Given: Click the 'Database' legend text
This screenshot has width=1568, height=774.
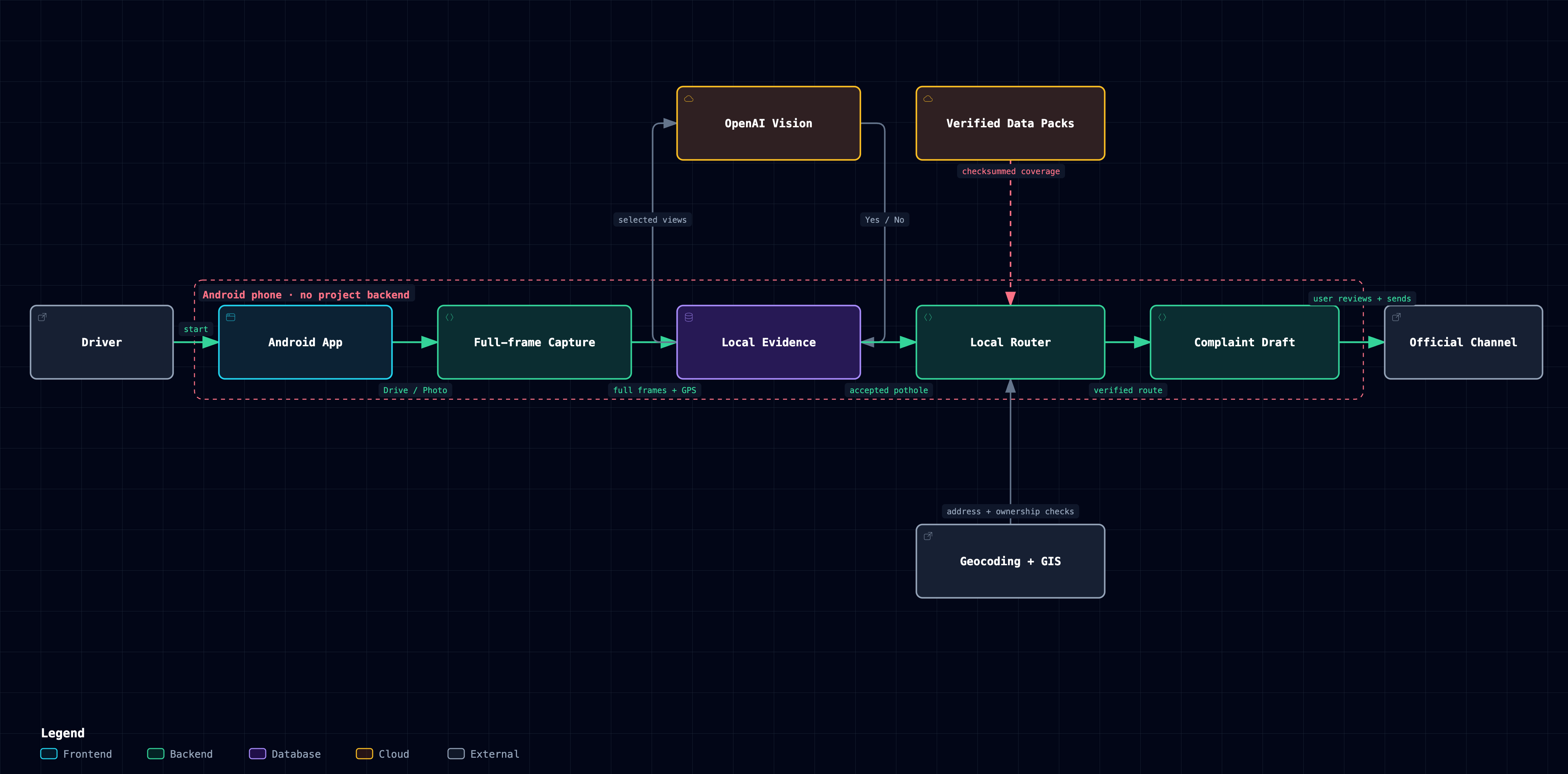Looking at the screenshot, I should point(296,754).
